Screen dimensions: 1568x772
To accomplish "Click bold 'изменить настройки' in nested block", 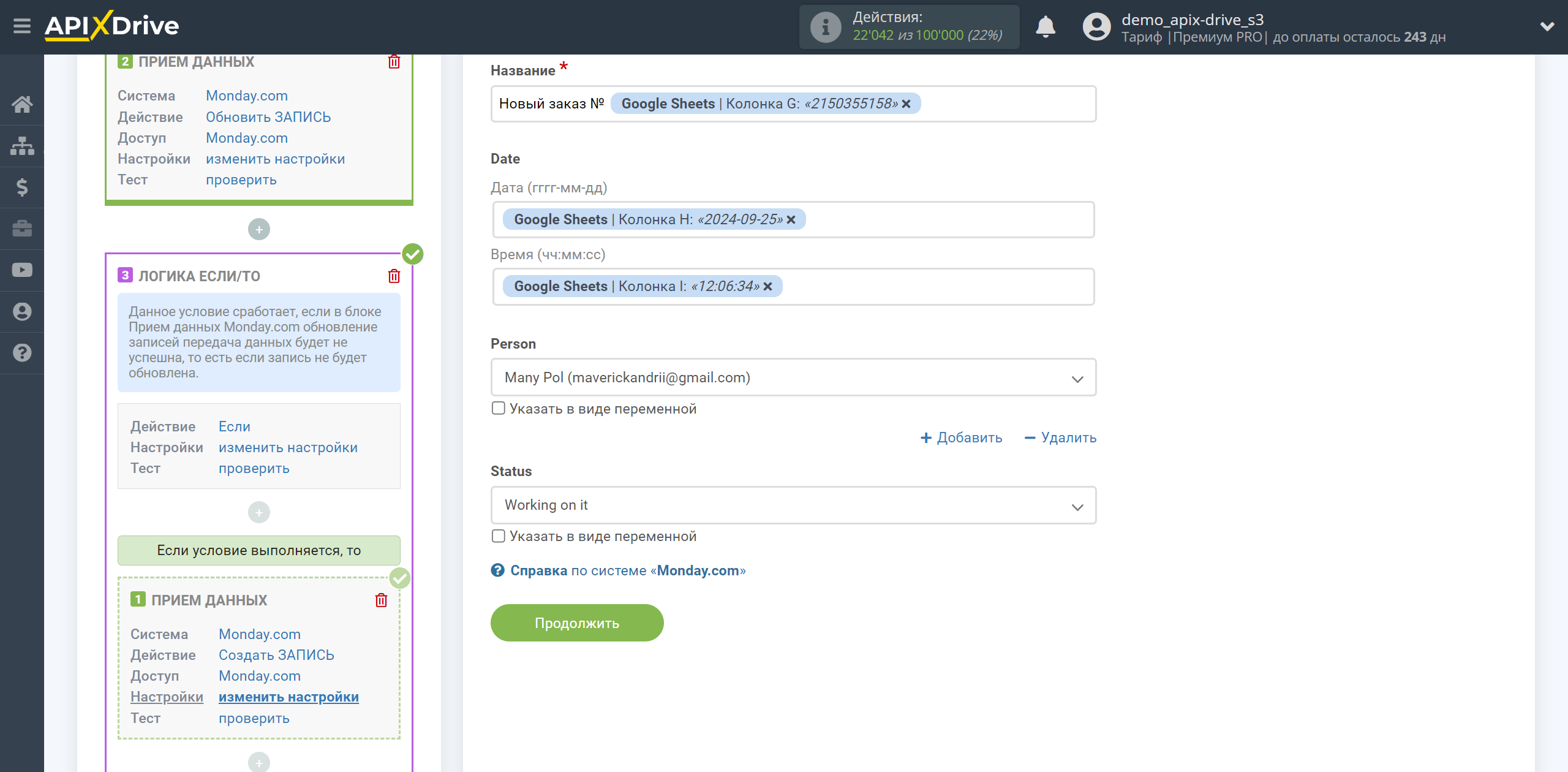I will (x=288, y=697).
